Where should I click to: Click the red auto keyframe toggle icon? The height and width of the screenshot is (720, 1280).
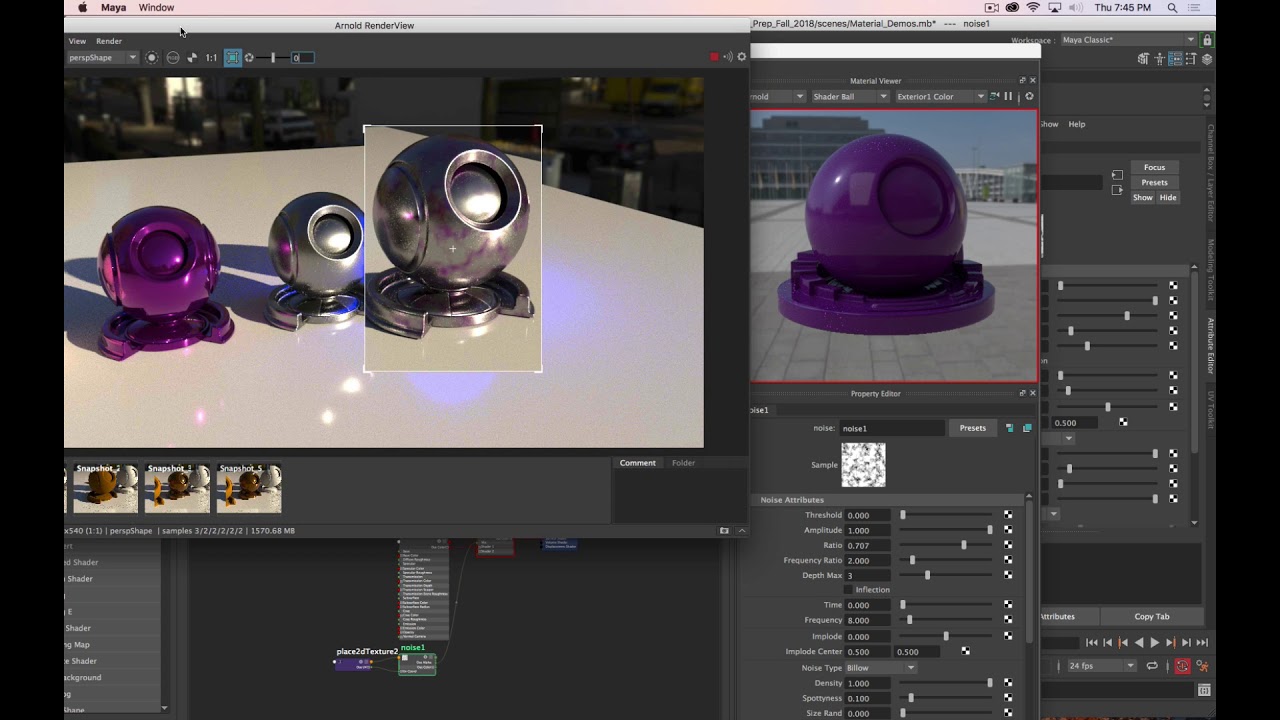[1183, 666]
